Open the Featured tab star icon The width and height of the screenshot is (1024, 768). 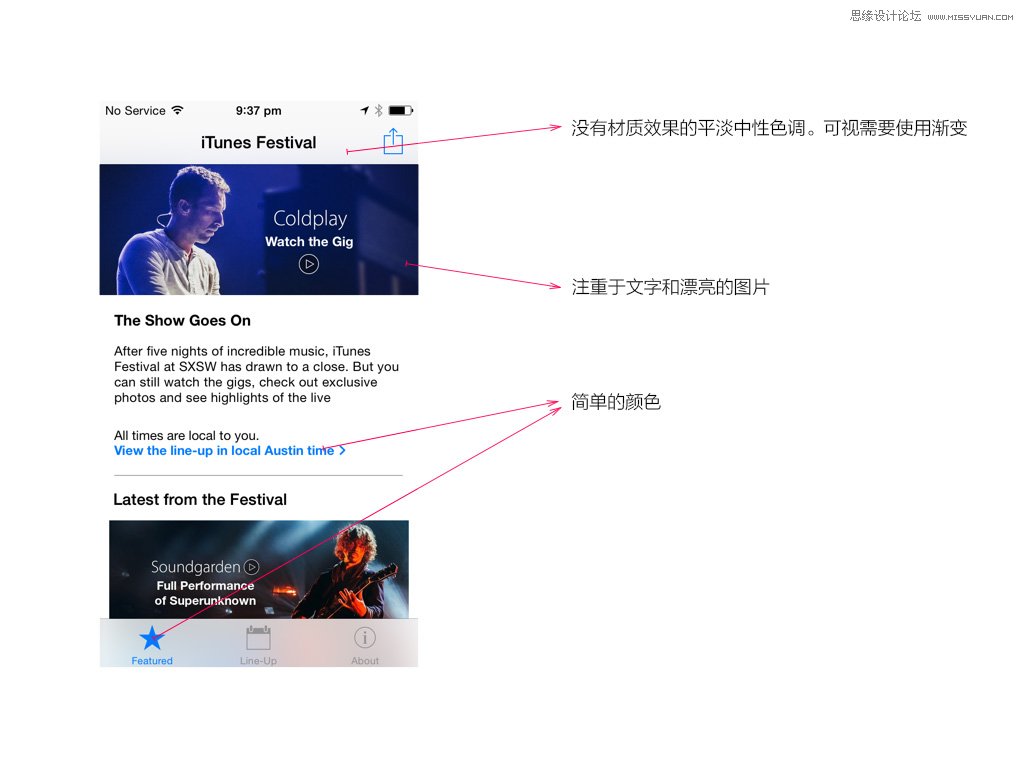152,638
